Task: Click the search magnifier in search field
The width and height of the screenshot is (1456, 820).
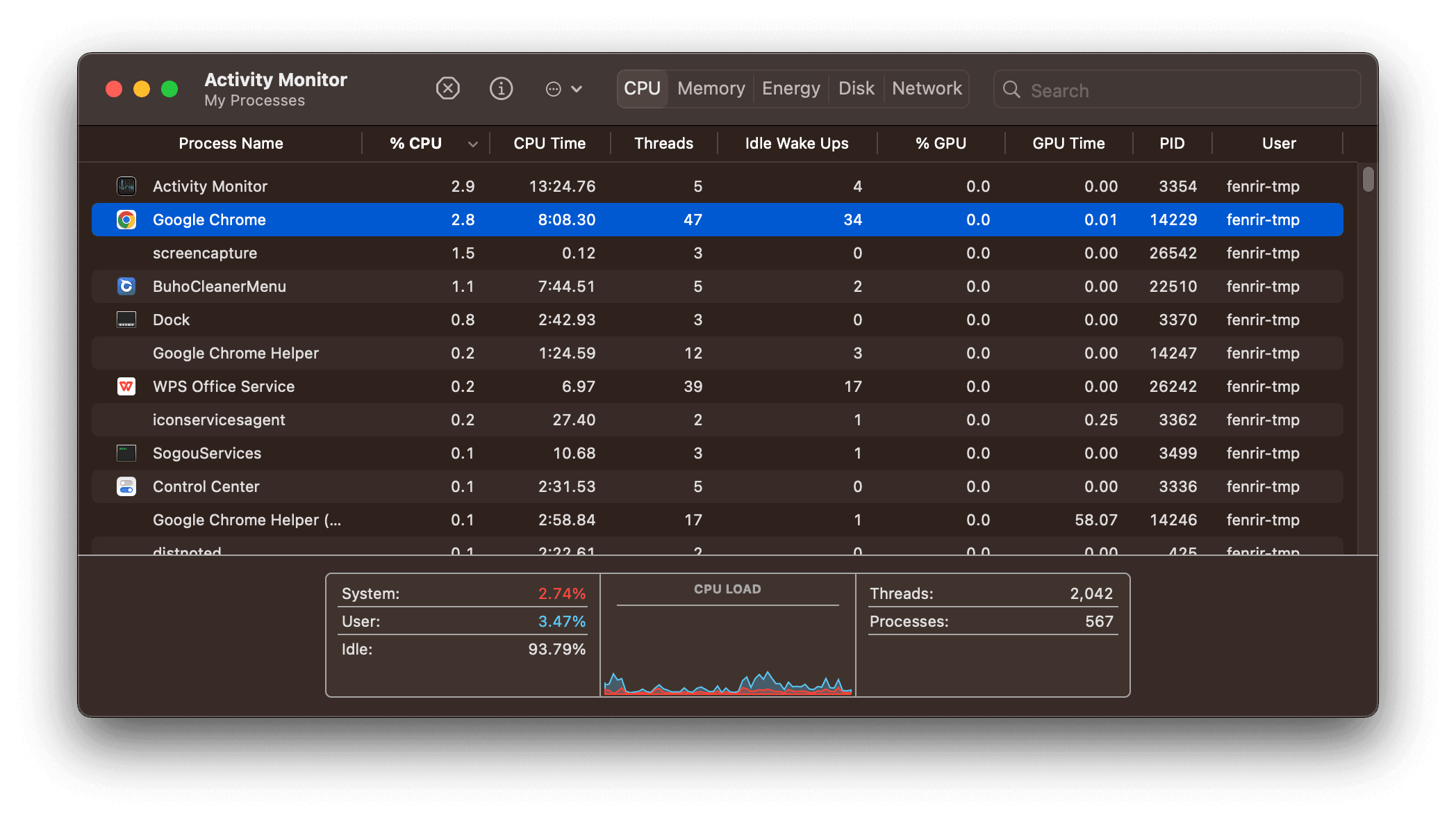Action: [x=1012, y=90]
